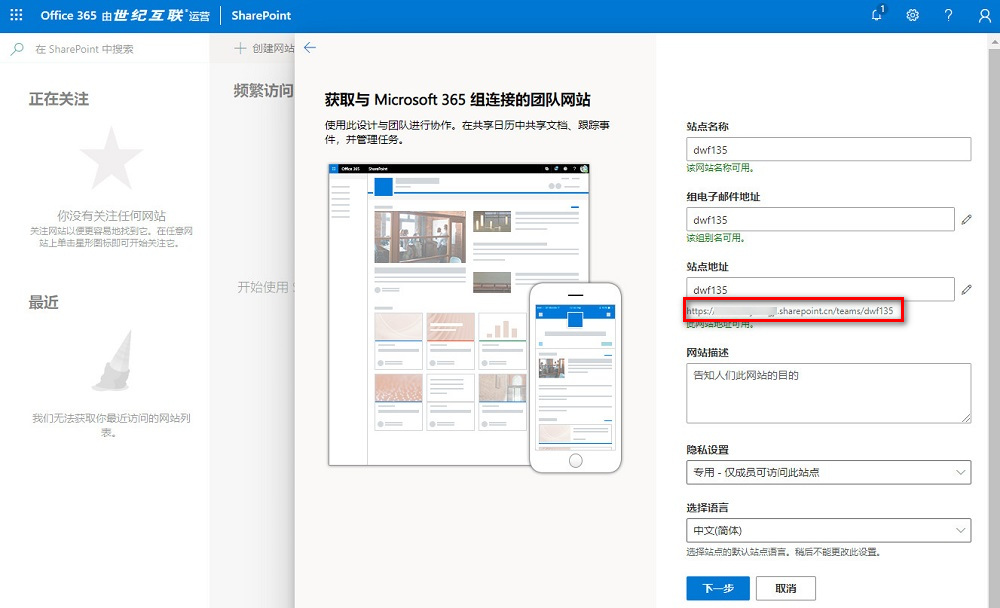Click the dialog title 获取与 Microsoft 365 组连接的团队网站

point(457,100)
